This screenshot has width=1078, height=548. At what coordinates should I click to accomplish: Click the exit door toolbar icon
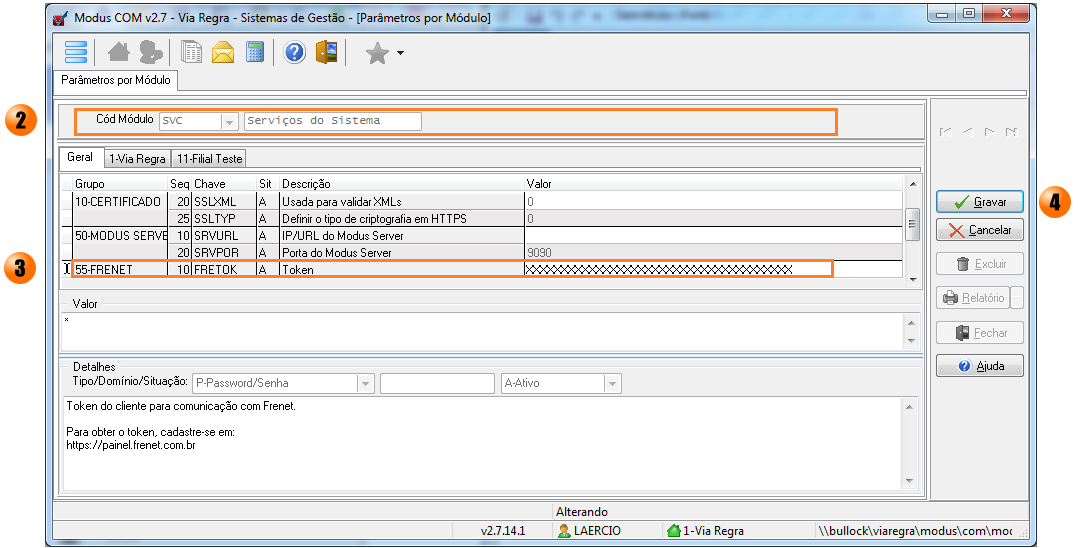click(x=326, y=52)
